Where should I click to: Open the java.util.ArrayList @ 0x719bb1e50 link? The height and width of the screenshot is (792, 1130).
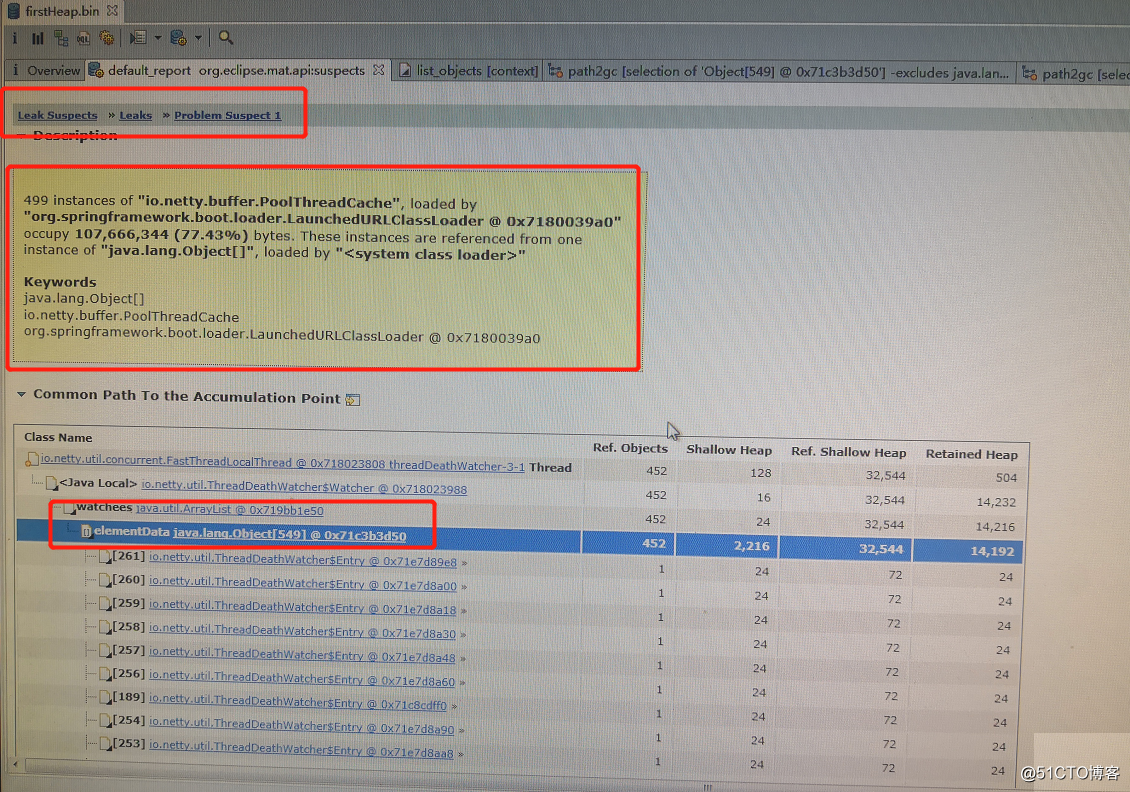point(229,510)
